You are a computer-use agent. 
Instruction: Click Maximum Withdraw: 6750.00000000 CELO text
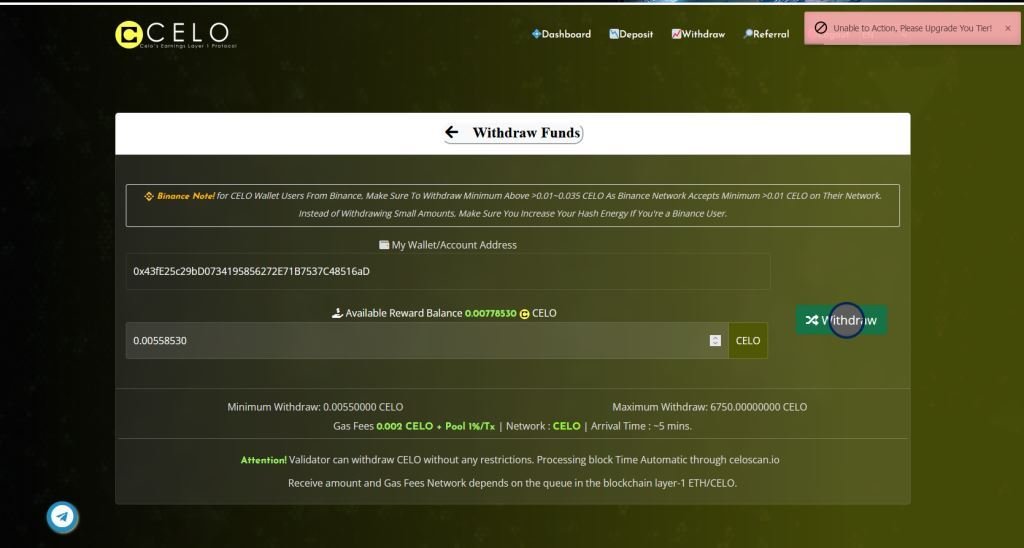[710, 407]
